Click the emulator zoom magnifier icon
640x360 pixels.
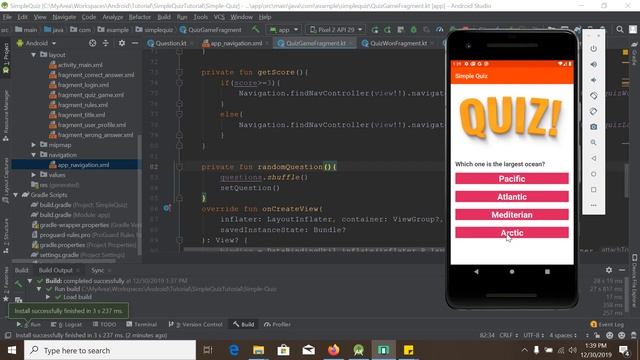[593, 142]
